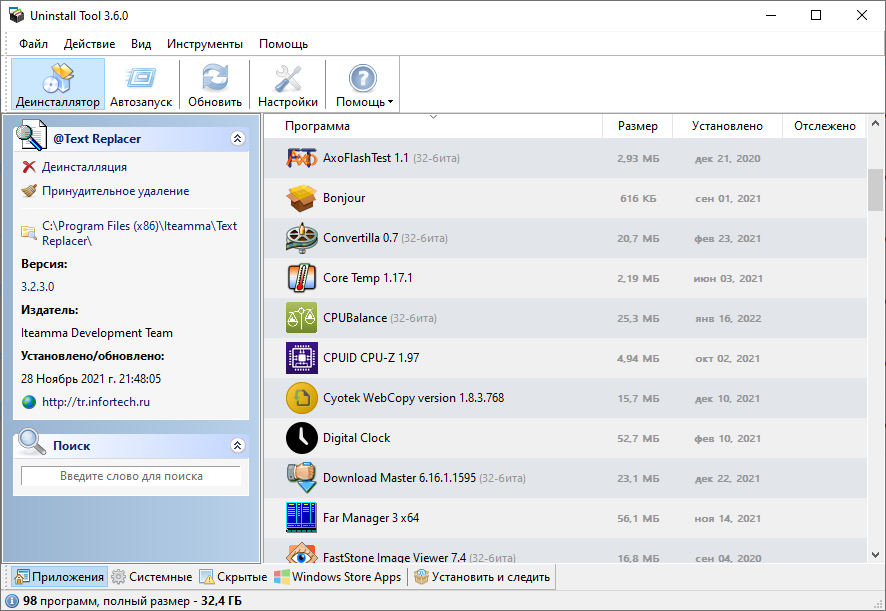Click the Download Master icon

point(301,478)
